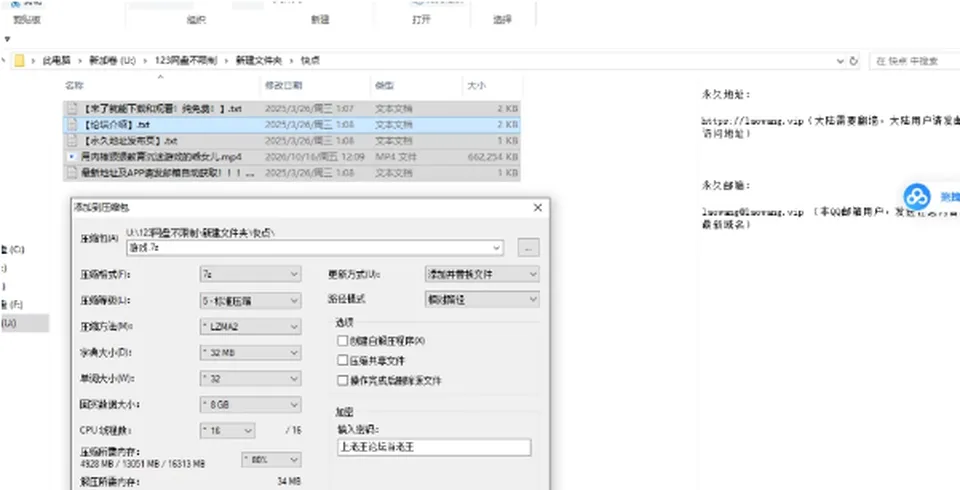Open the CPU 线程数 dropdown showing 16

(228, 431)
